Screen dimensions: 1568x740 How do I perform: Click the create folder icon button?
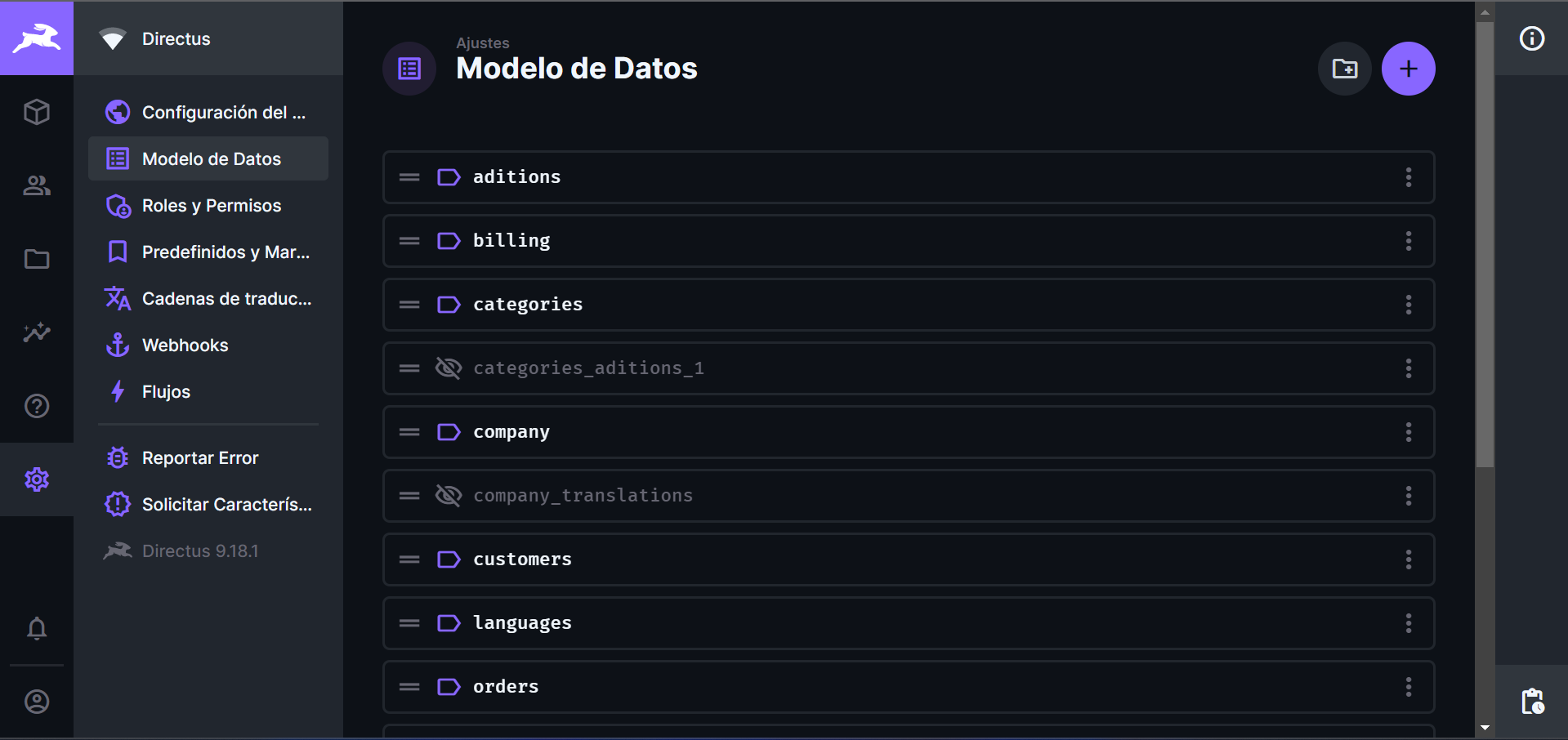pos(1344,69)
